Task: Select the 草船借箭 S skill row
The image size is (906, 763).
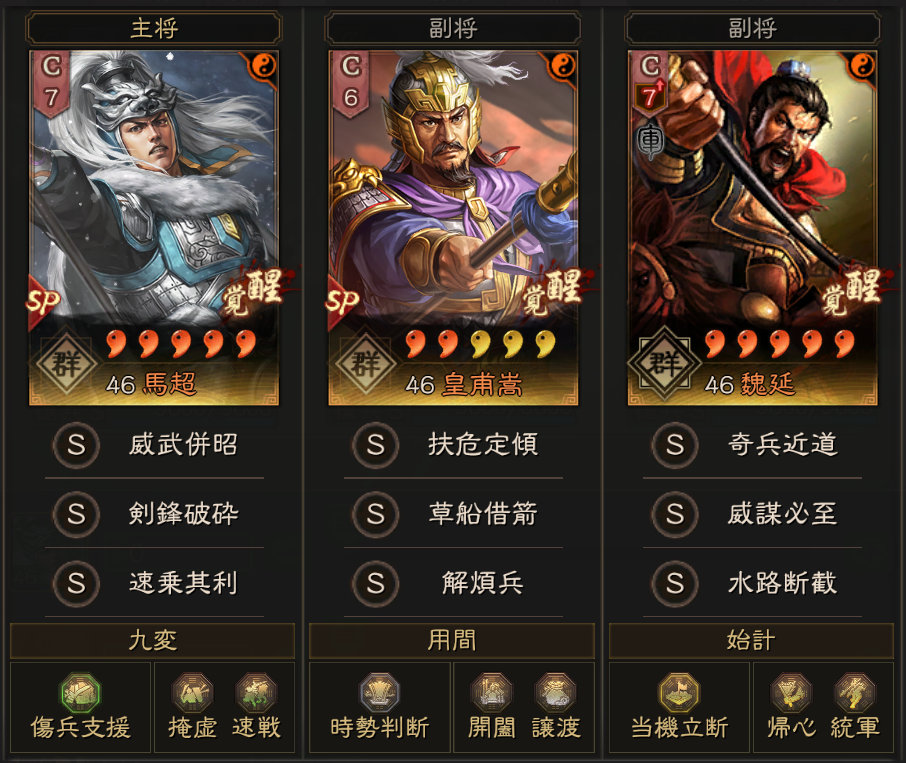Action: pyautogui.click(x=453, y=513)
